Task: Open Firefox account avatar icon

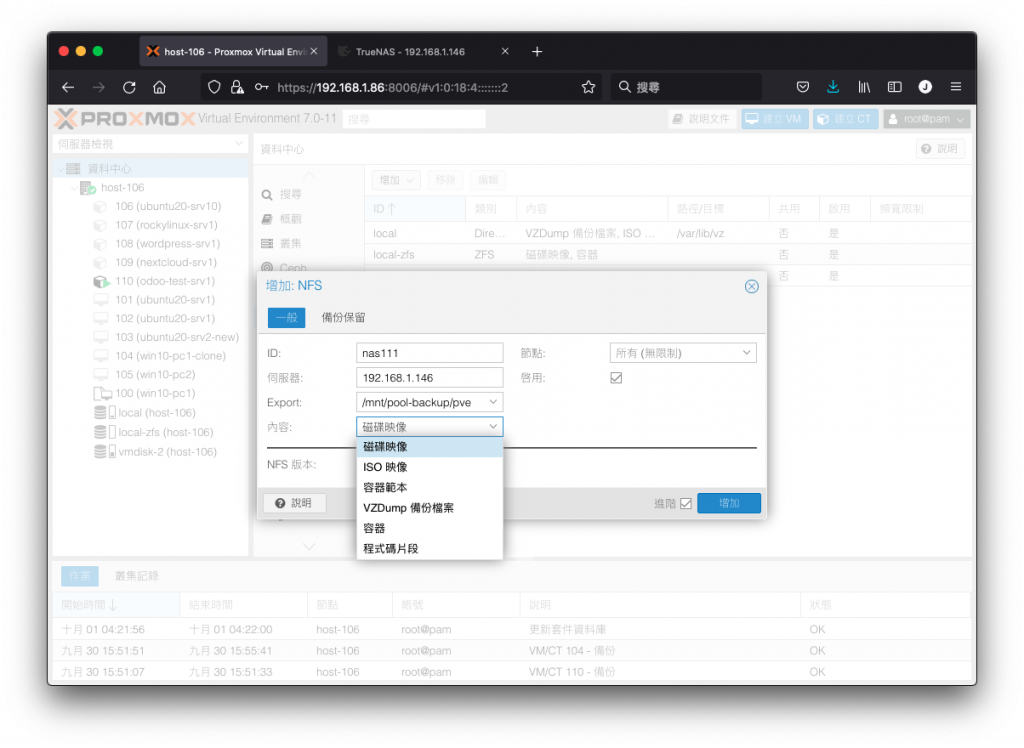Action: [925, 87]
